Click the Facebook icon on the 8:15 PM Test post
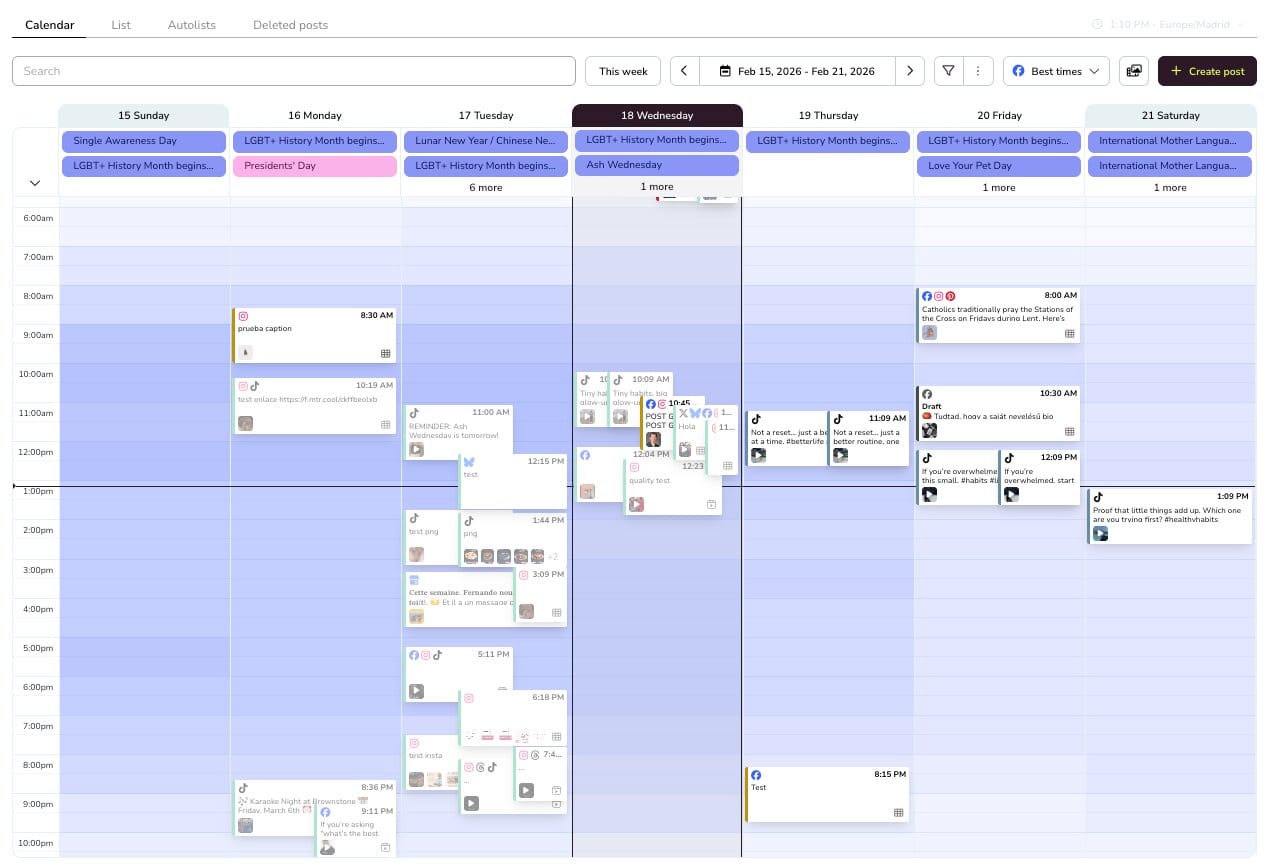 (756, 775)
